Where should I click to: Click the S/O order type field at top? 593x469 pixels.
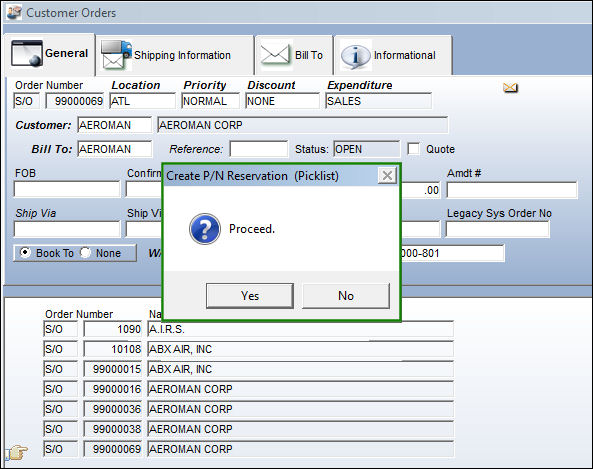(26, 101)
